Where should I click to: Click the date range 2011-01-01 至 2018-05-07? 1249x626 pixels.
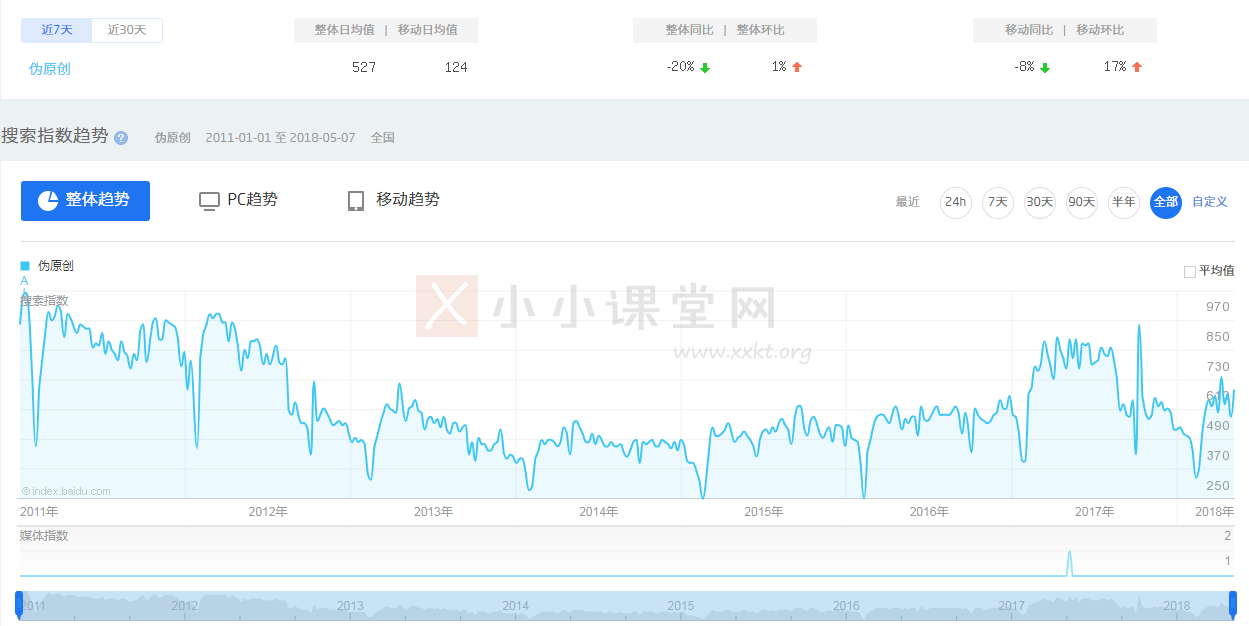click(280, 138)
